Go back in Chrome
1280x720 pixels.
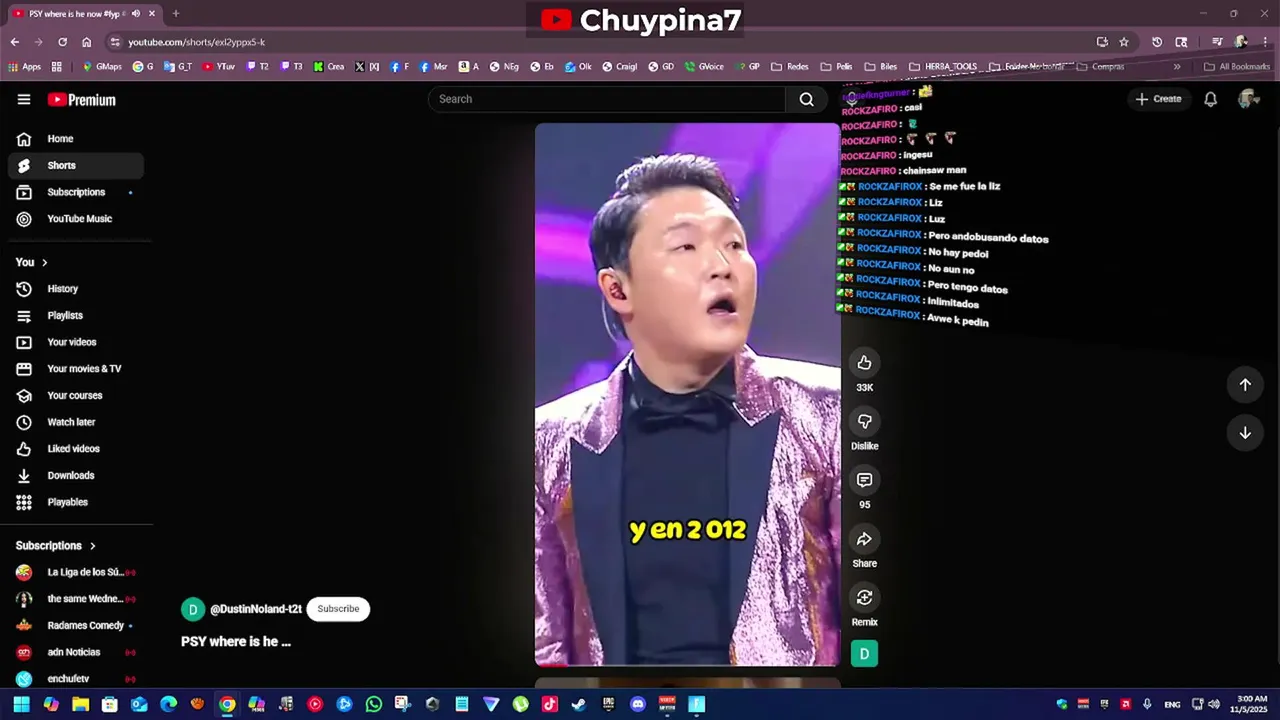coord(14,42)
